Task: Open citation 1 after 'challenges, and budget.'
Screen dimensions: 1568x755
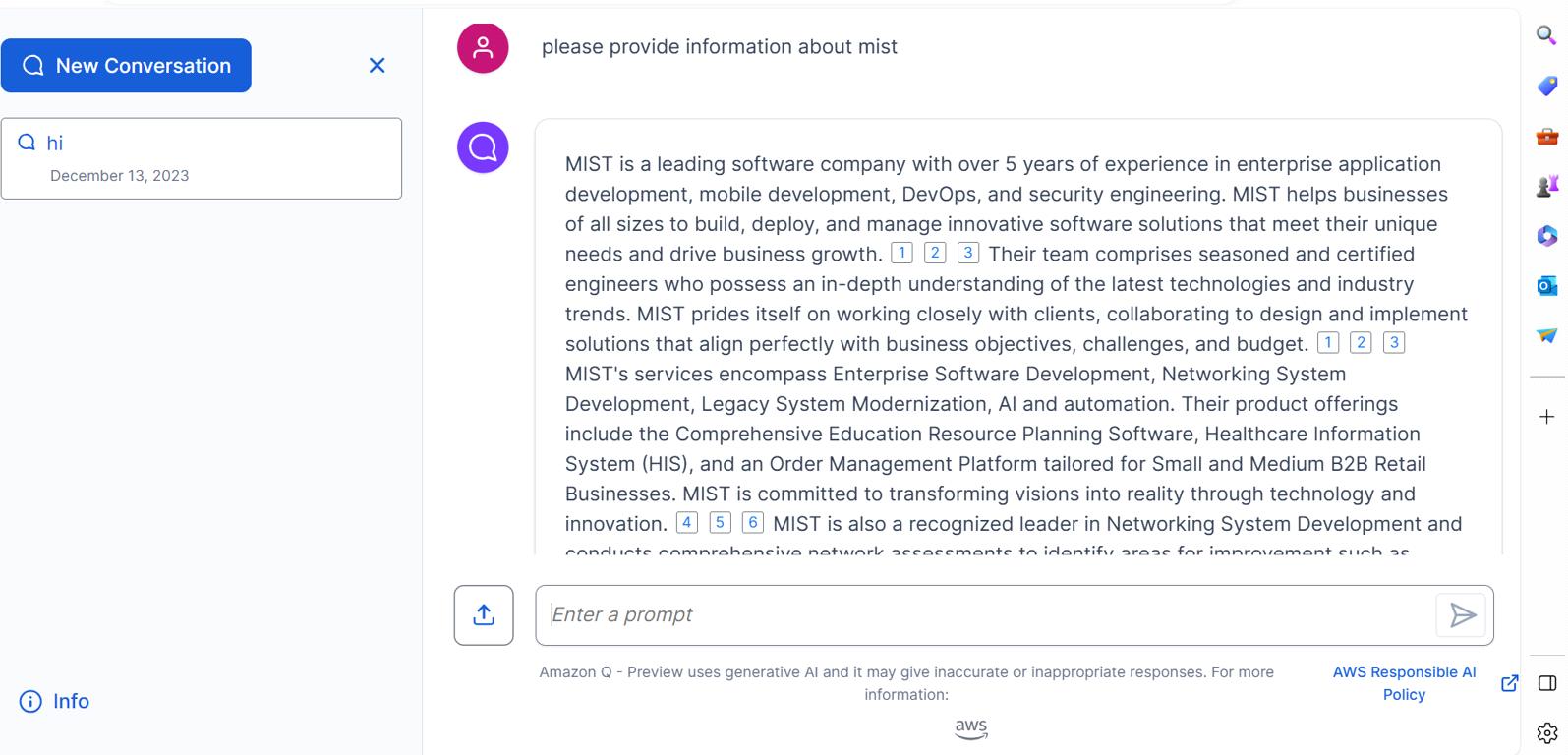Action: 1328,342
